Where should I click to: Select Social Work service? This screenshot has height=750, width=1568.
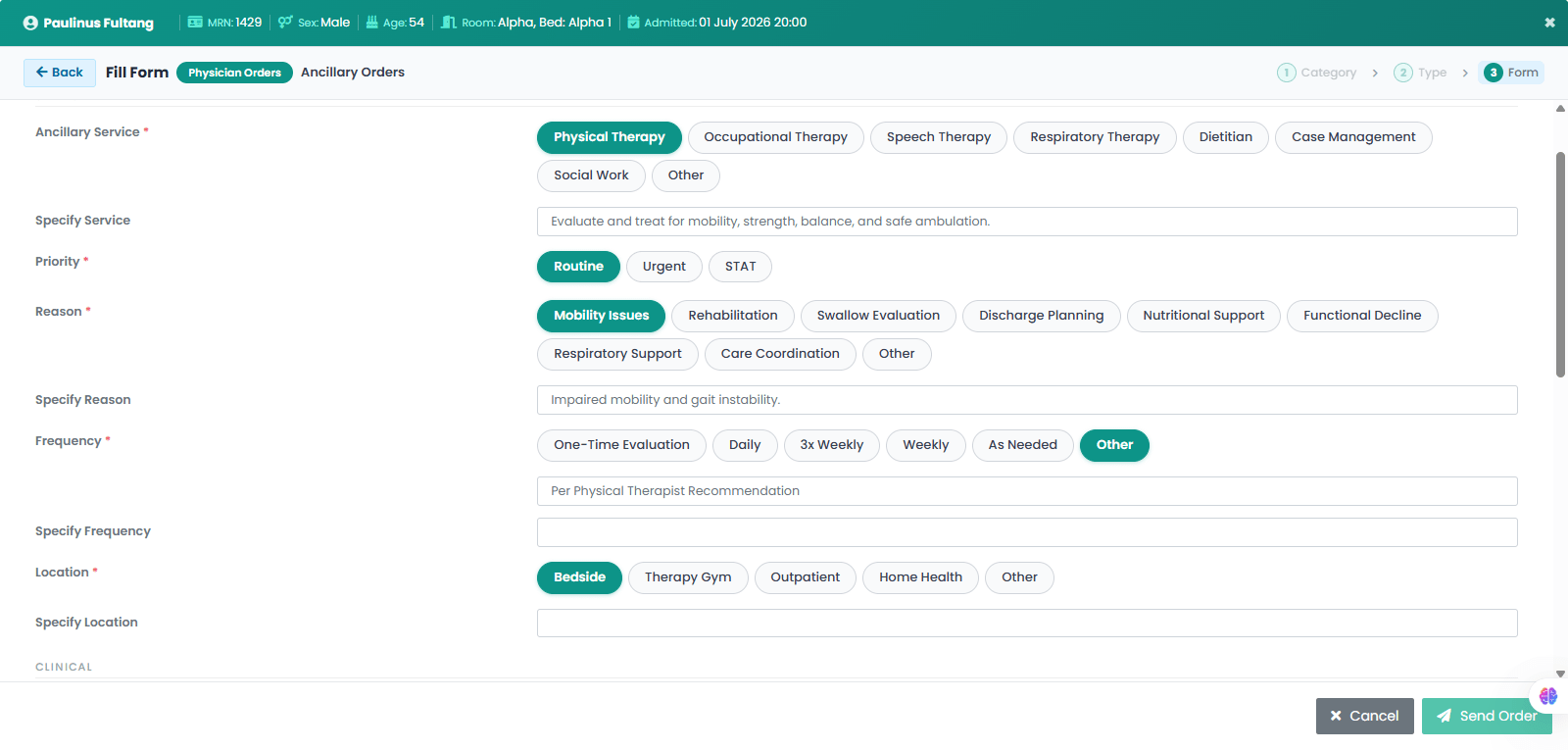(x=591, y=175)
